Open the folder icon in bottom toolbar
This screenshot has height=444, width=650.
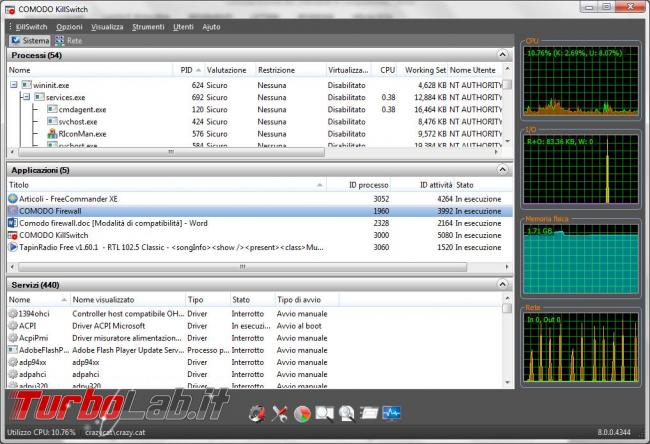coord(369,413)
